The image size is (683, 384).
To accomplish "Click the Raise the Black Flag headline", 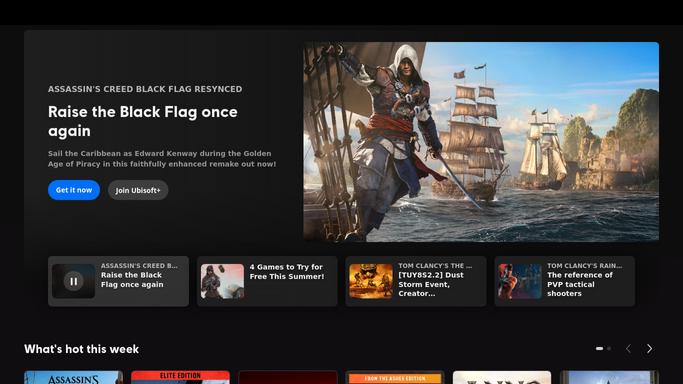I will click(143, 121).
